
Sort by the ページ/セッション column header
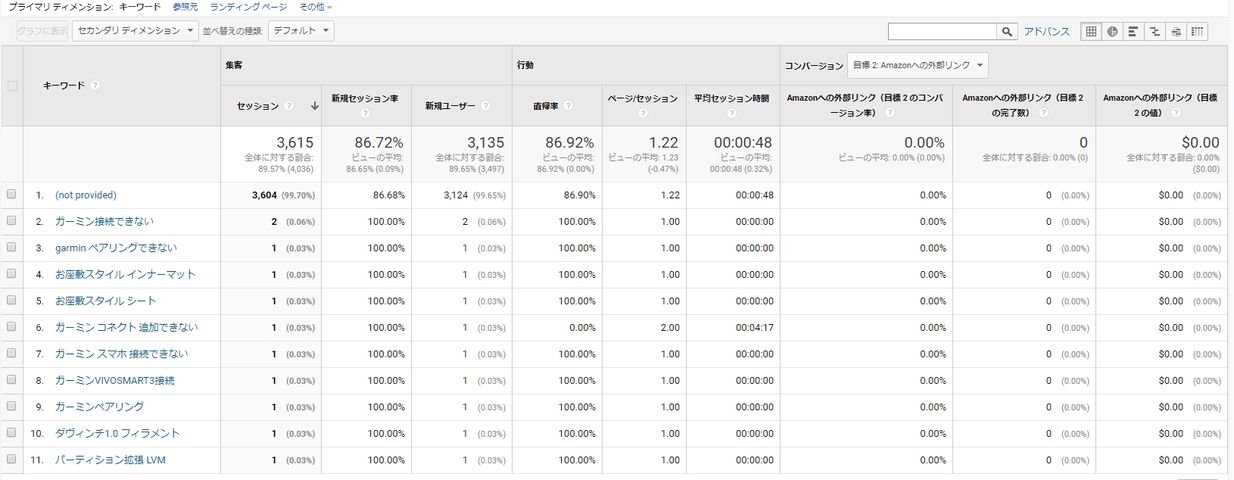click(x=643, y=99)
